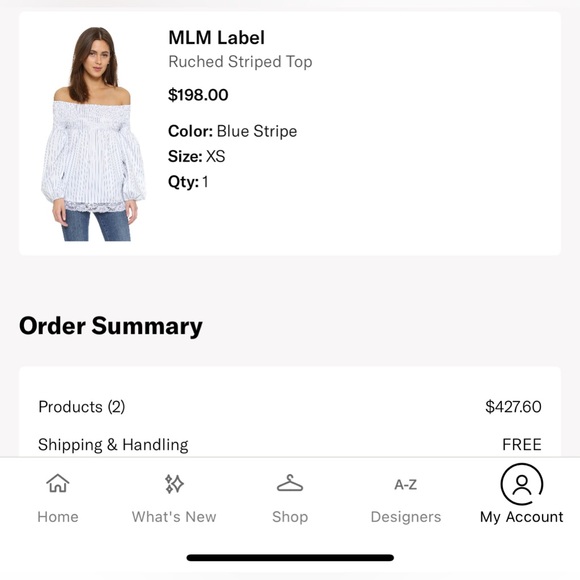
Task: Select the My Account tab label
Action: [522, 517]
